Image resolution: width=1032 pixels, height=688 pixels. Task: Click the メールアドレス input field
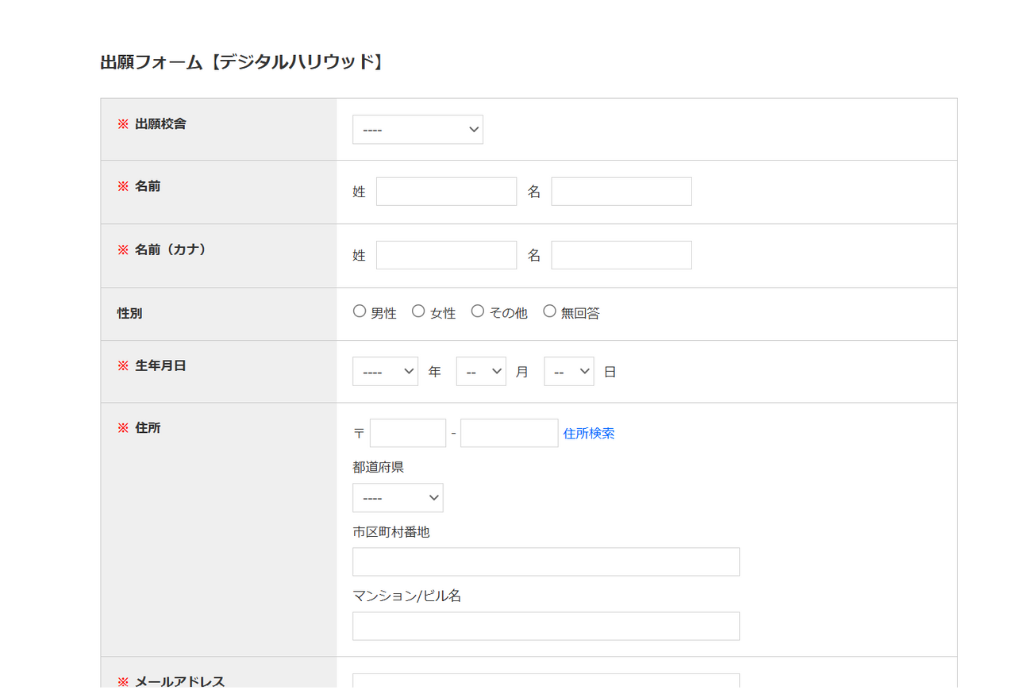545,681
